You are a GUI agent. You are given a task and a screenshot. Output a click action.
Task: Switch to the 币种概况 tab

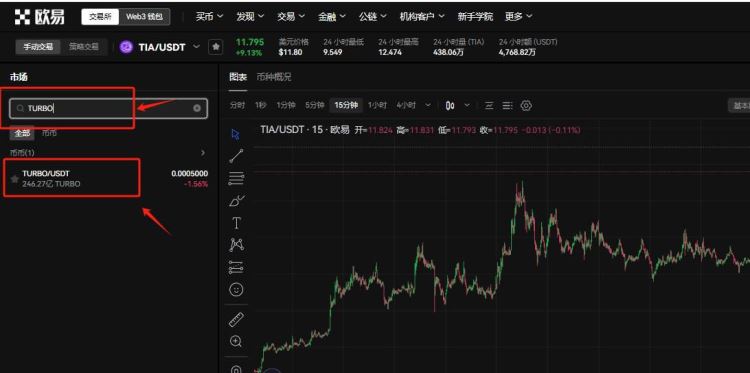click(274, 77)
